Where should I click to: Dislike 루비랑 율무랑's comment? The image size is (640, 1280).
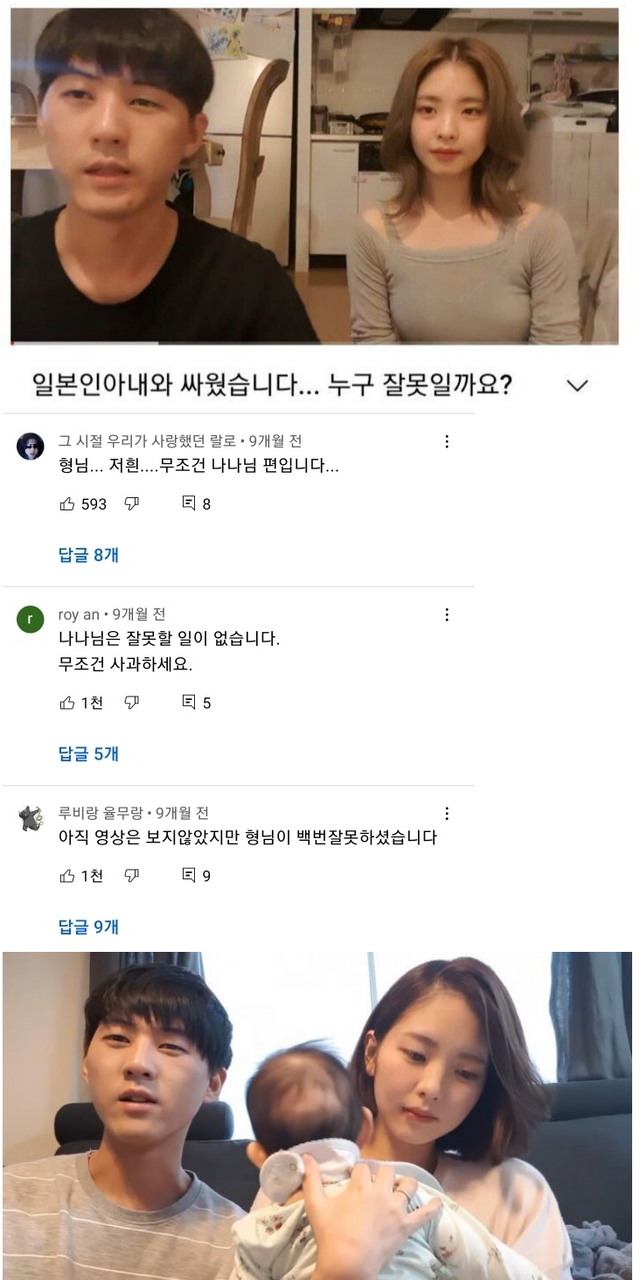[x=131, y=876]
